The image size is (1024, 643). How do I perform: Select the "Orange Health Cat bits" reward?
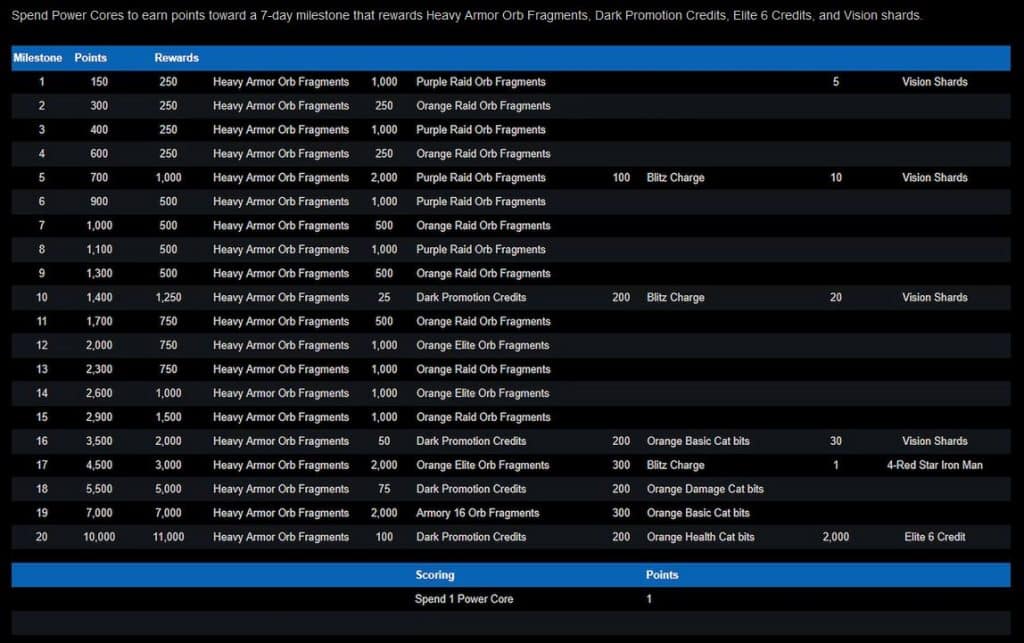coord(701,537)
